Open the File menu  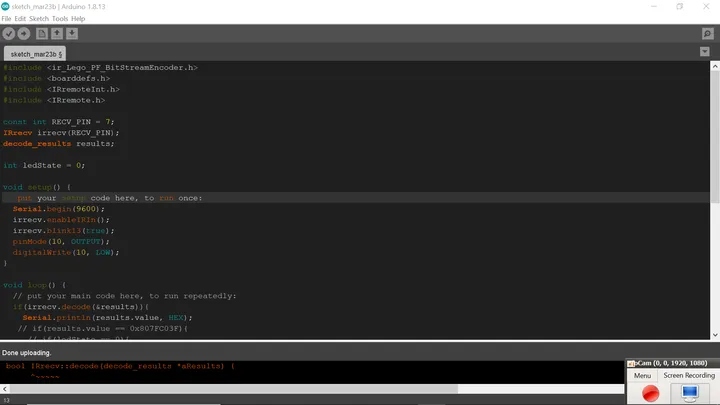point(6,19)
